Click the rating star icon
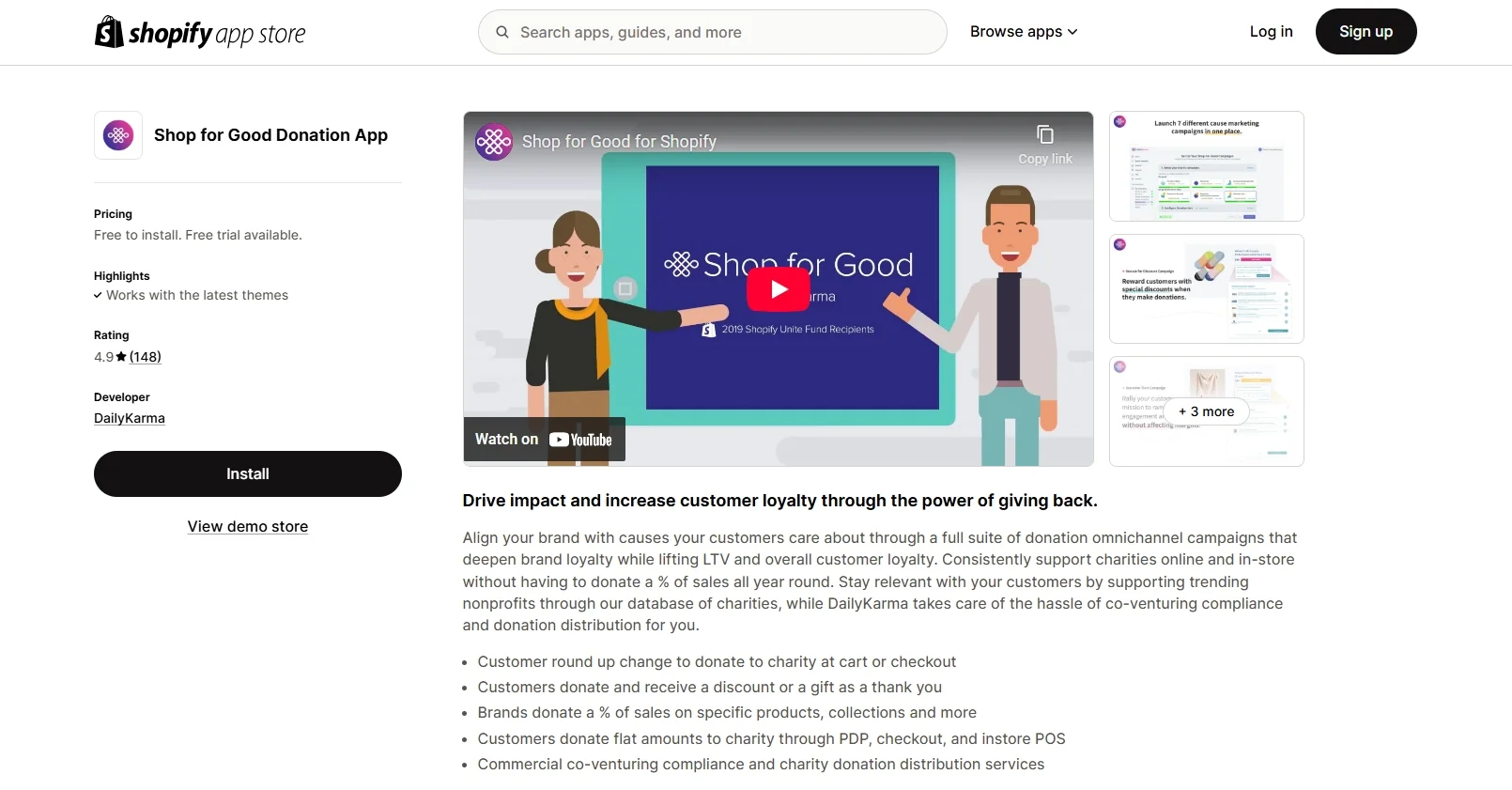 click(121, 357)
